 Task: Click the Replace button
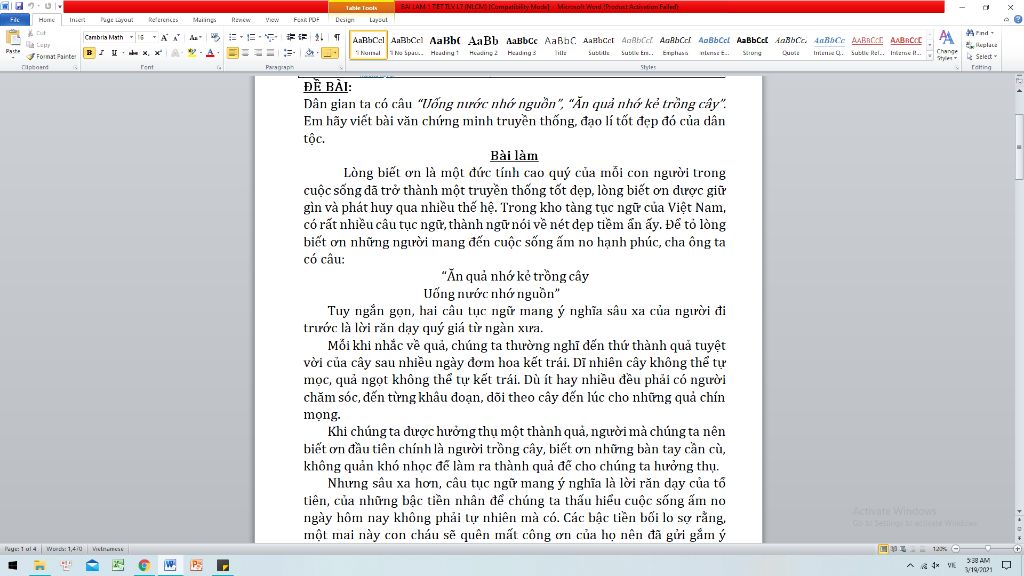pyautogui.click(x=982, y=45)
